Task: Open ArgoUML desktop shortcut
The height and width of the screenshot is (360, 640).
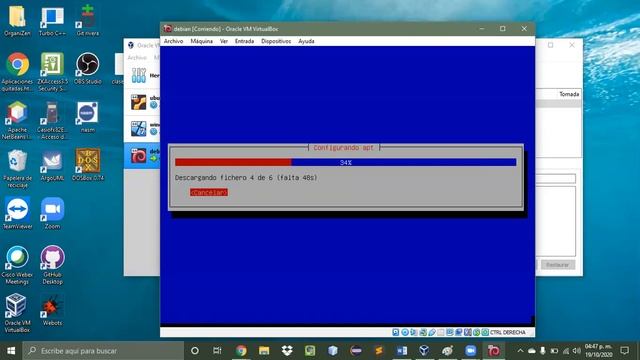Action: click(52, 165)
